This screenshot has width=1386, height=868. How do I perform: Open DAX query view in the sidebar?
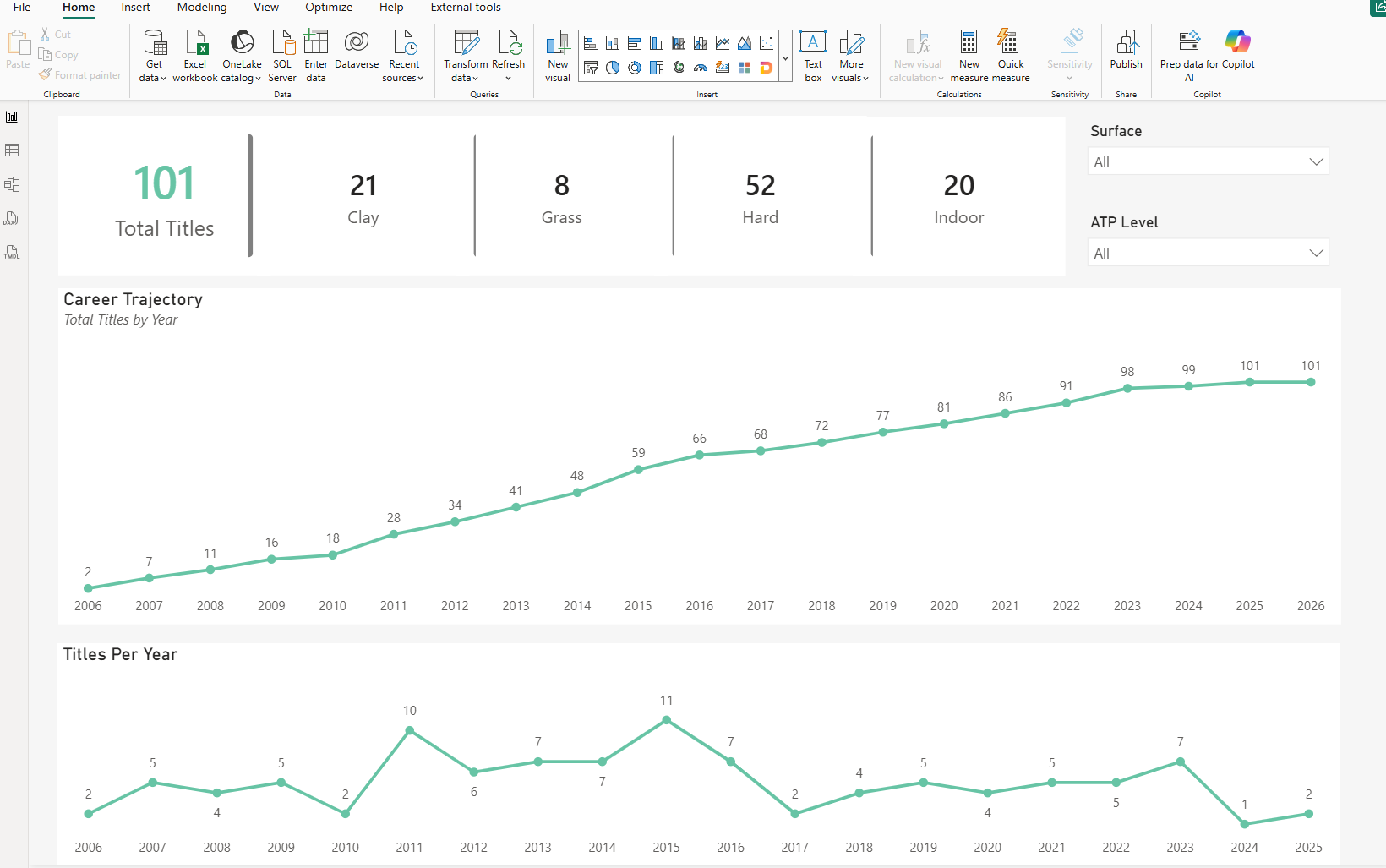(x=12, y=218)
